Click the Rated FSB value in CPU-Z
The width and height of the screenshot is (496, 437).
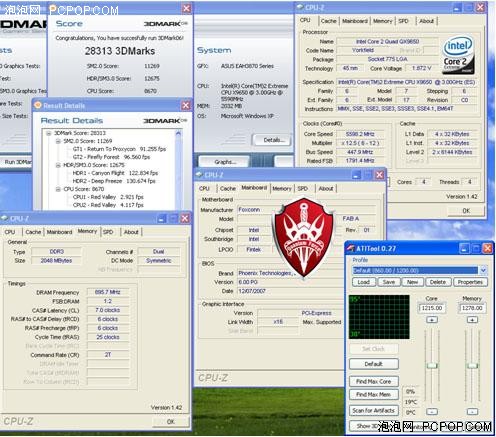click(360, 161)
